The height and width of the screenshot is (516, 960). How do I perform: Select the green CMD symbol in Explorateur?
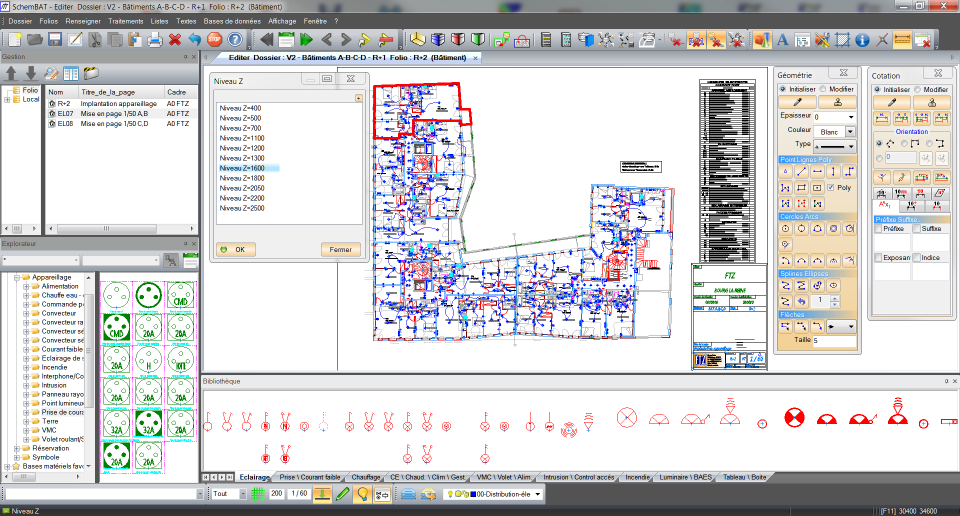(116, 328)
